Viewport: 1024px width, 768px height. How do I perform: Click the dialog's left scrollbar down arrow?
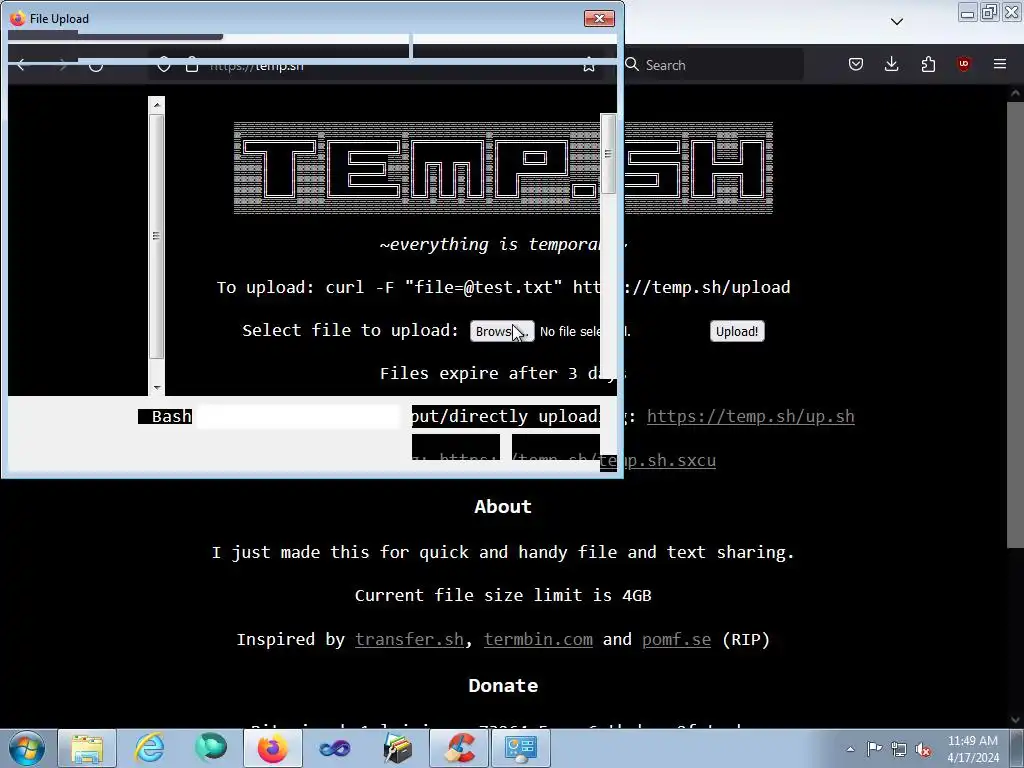(157, 388)
